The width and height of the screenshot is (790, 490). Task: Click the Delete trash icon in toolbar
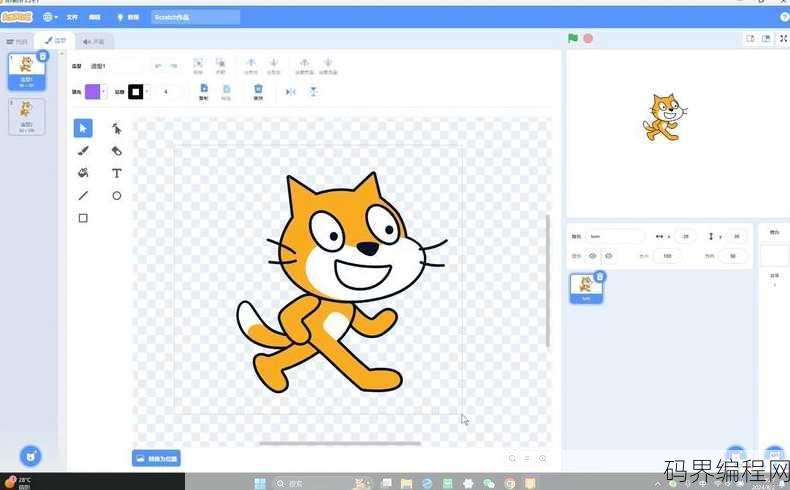point(258,92)
